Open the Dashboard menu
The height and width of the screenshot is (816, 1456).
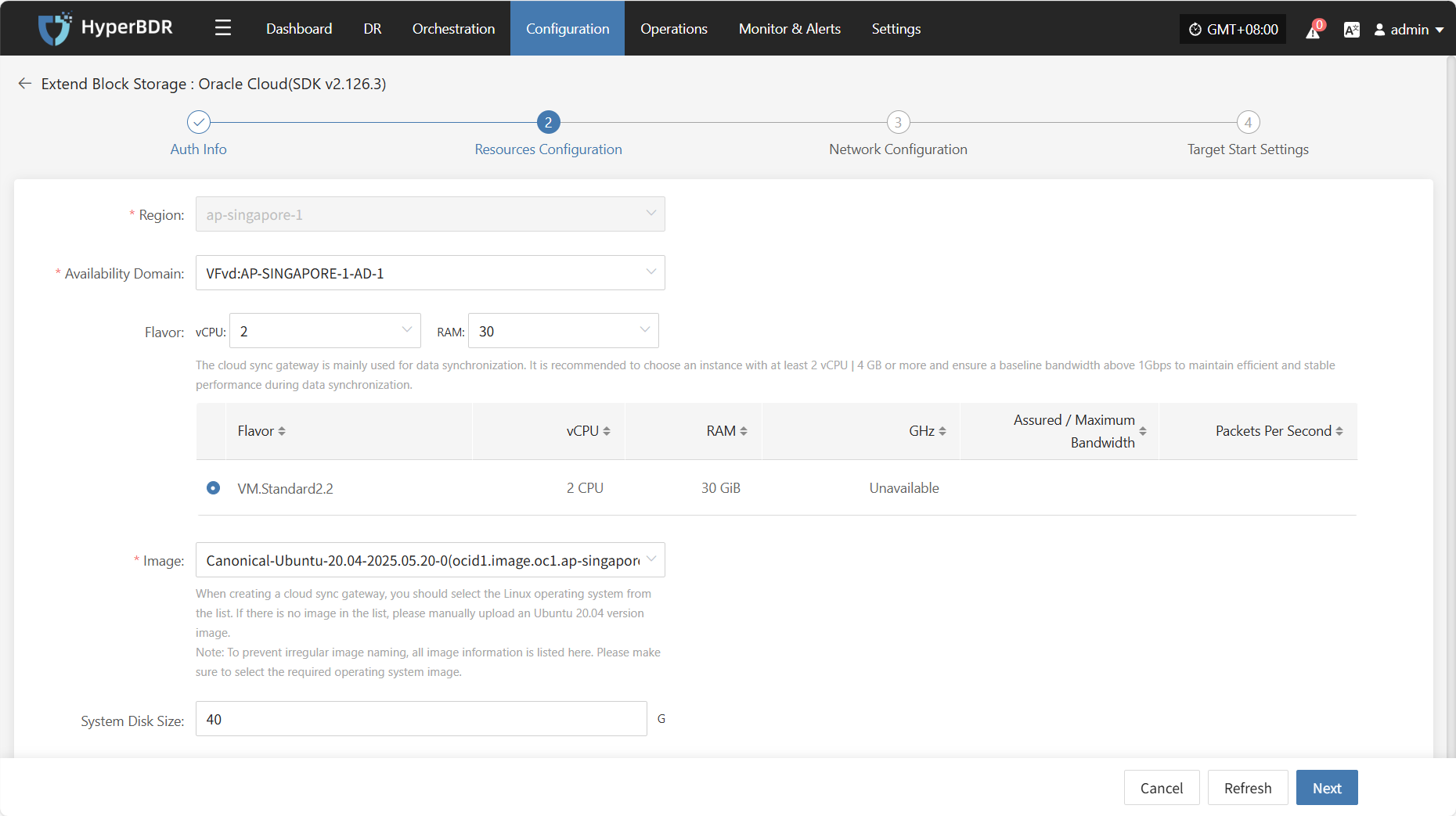point(299,28)
